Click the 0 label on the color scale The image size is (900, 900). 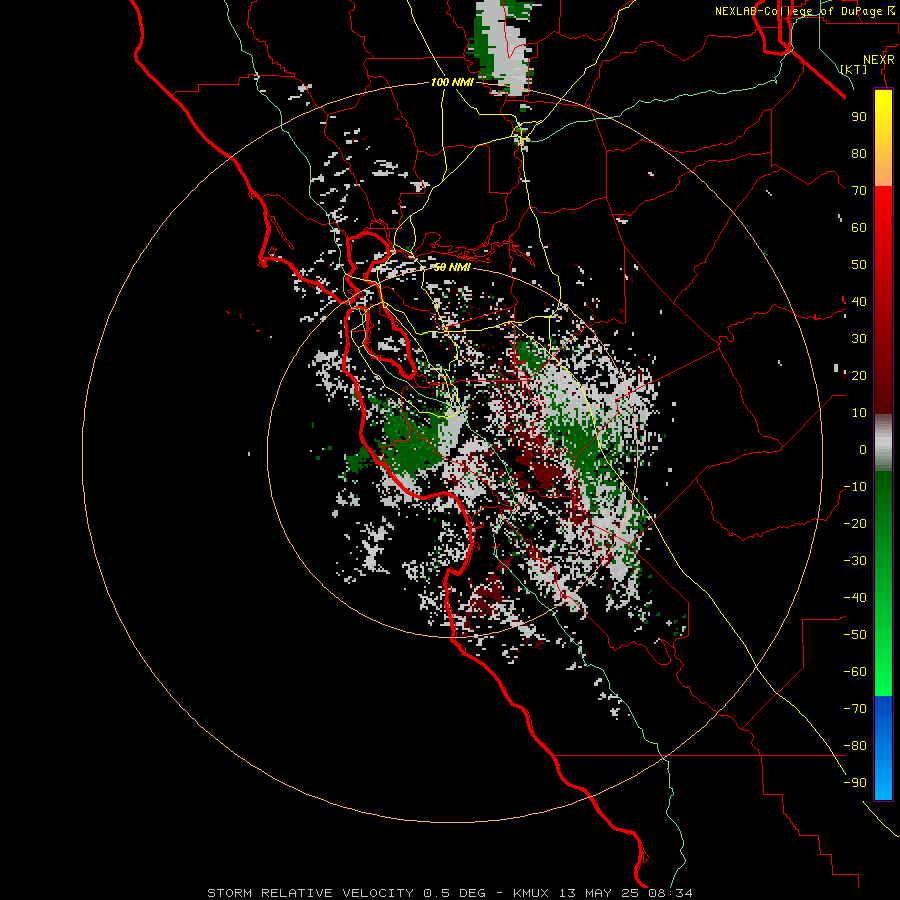(863, 449)
